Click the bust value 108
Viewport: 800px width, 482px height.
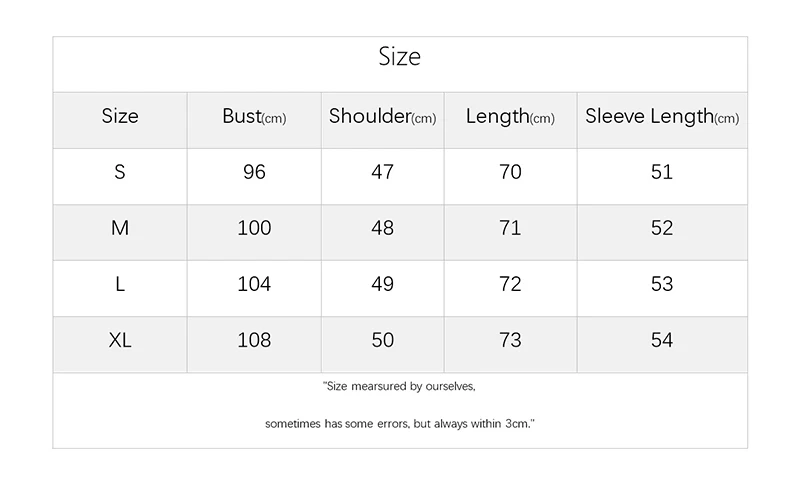pyautogui.click(x=254, y=340)
